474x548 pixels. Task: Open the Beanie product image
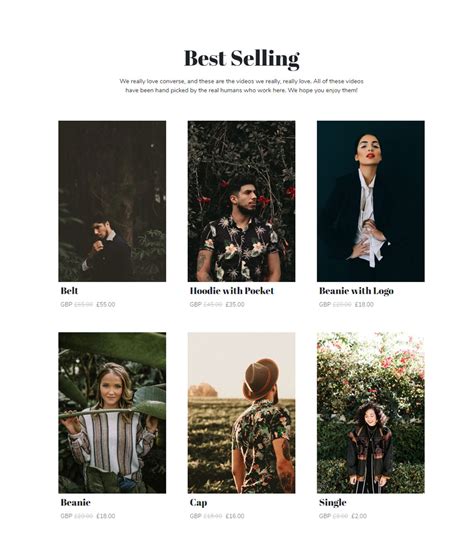click(x=112, y=413)
